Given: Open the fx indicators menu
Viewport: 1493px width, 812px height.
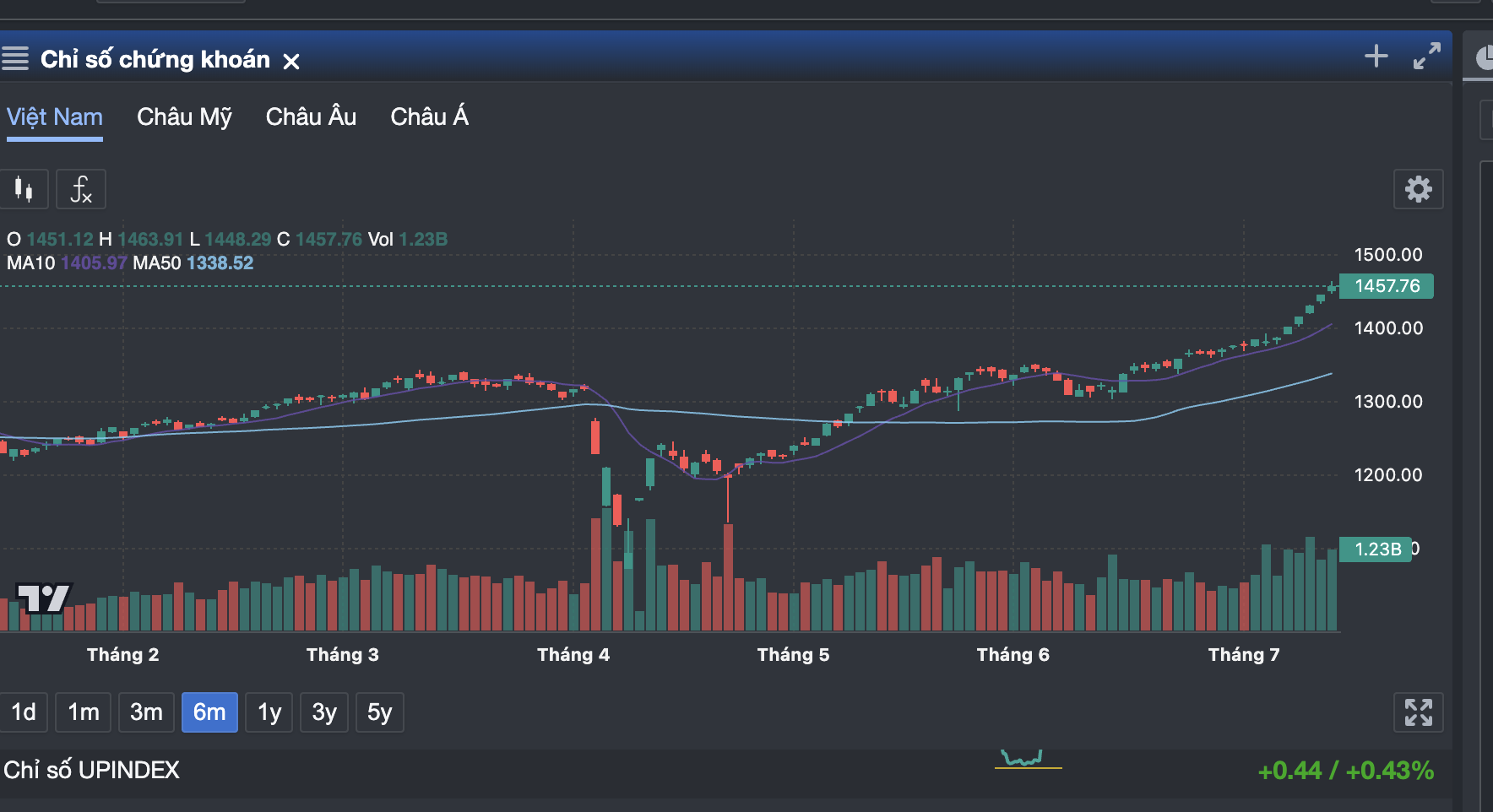Looking at the screenshot, I should [81, 189].
